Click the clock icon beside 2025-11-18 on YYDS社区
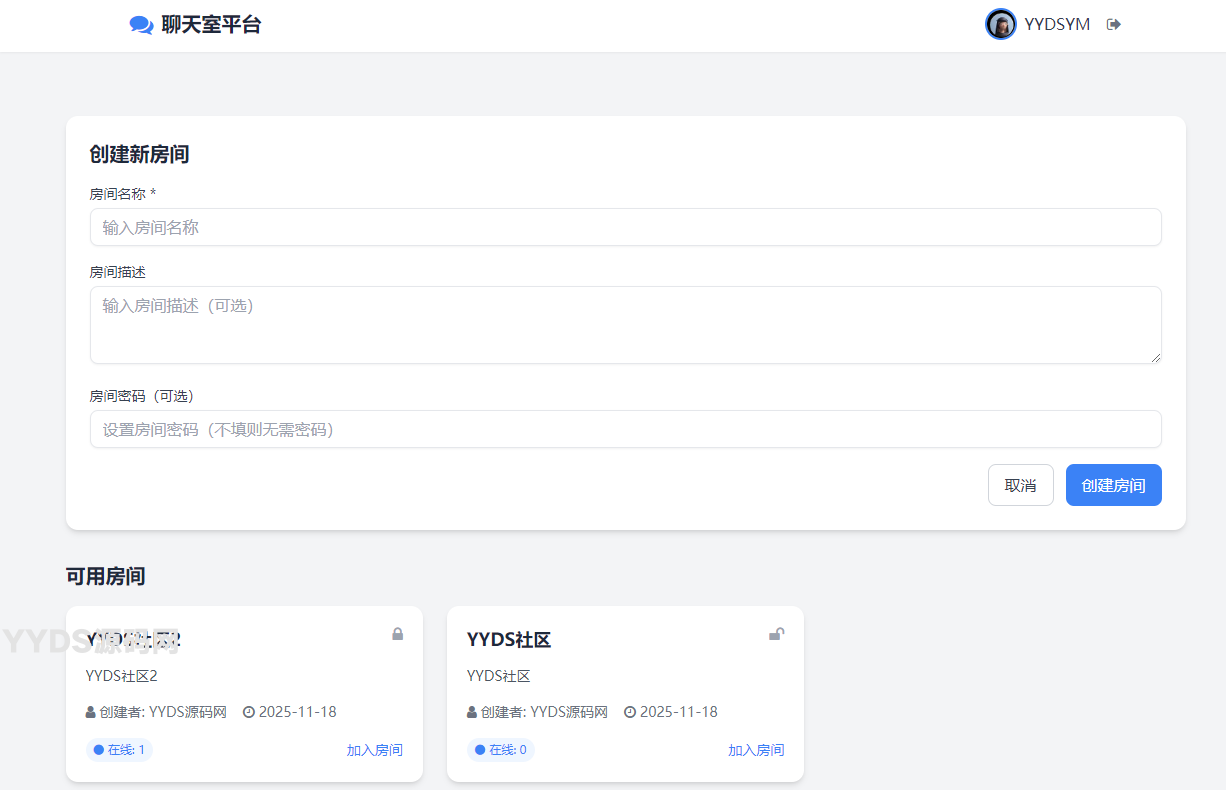The height and width of the screenshot is (790, 1226). click(630, 712)
